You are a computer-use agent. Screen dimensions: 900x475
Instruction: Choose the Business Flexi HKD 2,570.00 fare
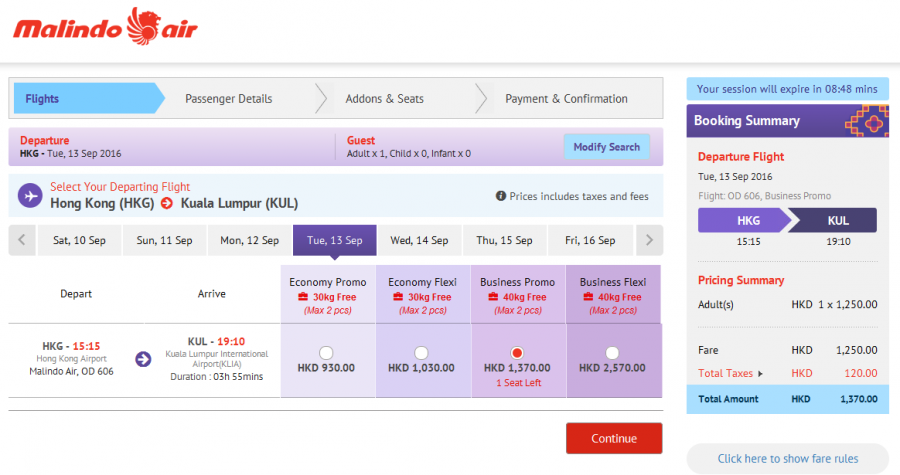[x=612, y=352]
